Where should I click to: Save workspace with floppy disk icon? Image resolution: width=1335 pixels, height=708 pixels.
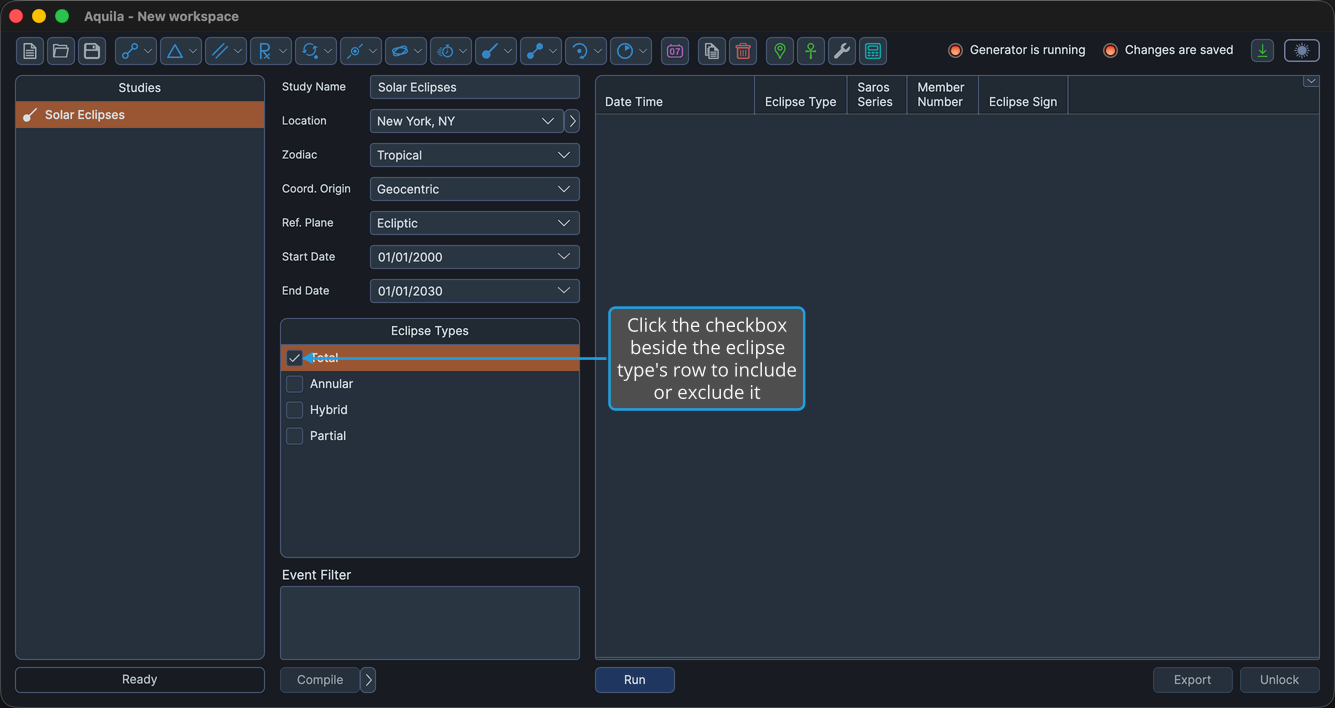pos(92,51)
